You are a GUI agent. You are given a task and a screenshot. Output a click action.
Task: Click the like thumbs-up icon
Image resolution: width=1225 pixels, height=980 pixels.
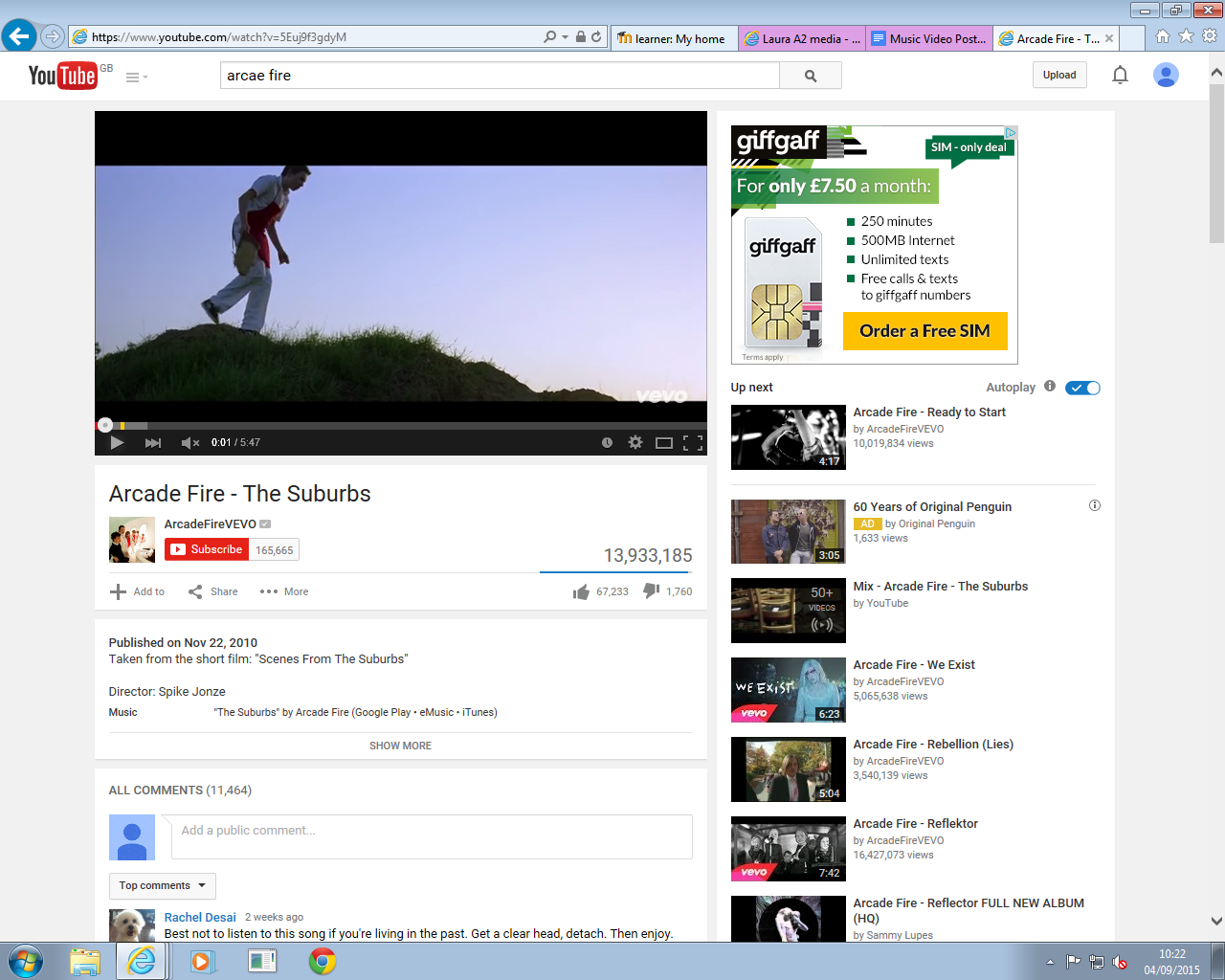[x=581, y=592]
